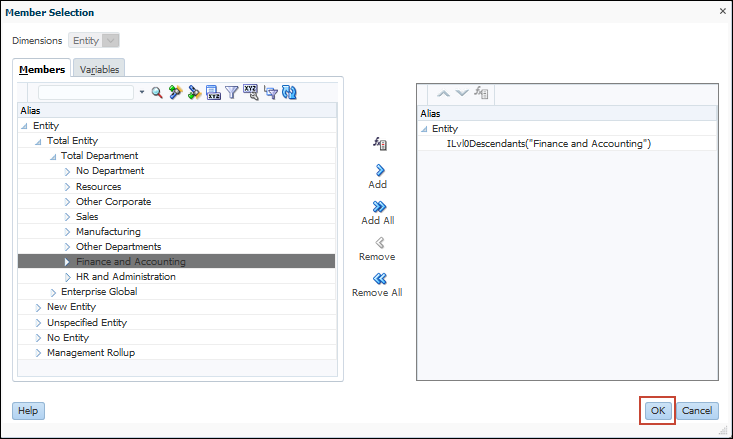Expand the Manufacturing node
Image resolution: width=733 pixels, height=439 pixels.
click(x=67, y=232)
